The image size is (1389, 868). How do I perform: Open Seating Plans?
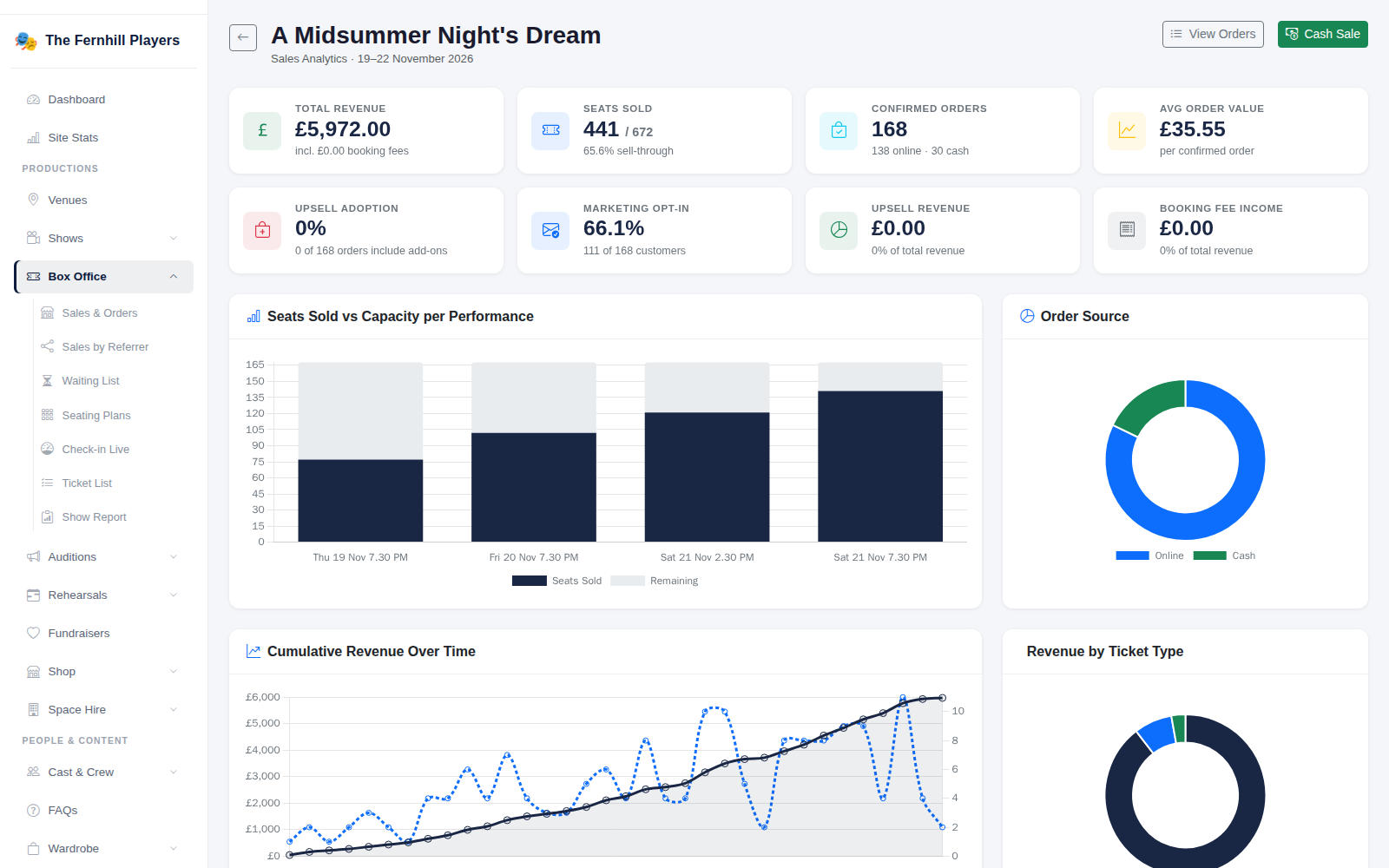click(113, 416)
